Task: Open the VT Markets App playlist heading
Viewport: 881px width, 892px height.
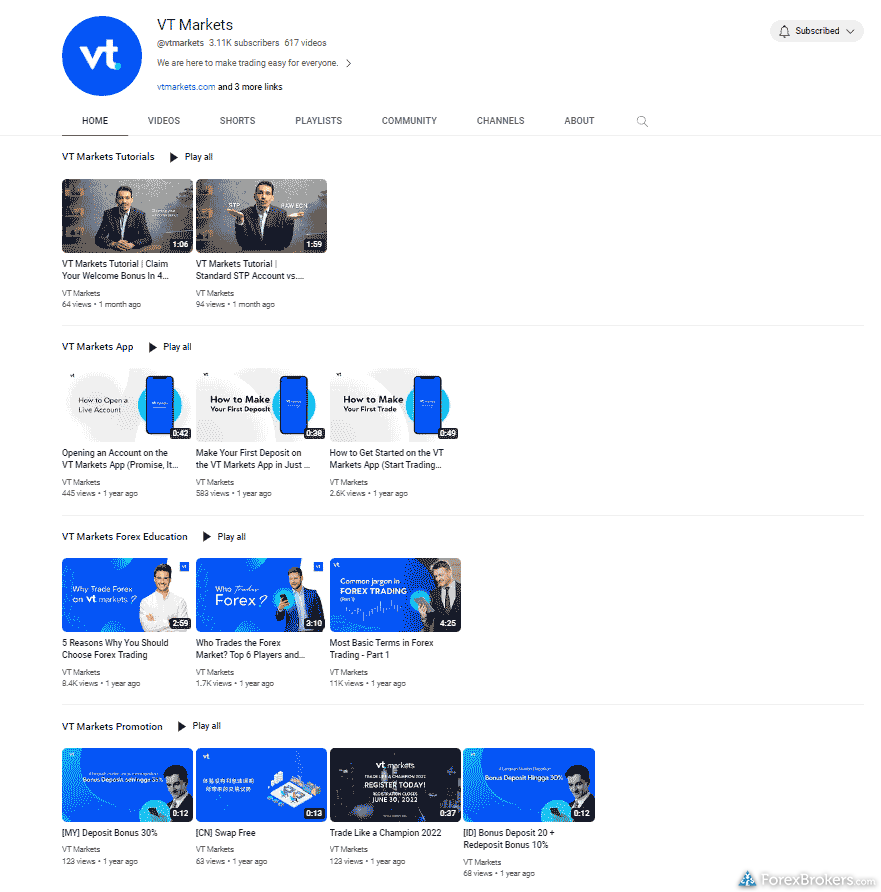Action: 97,346
